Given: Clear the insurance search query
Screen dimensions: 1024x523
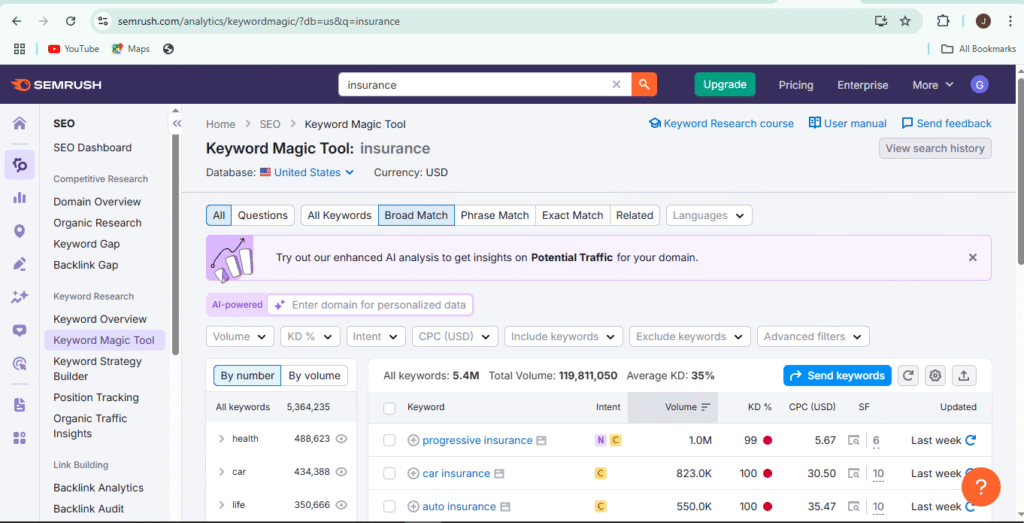Looking at the screenshot, I should [x=616, y=85].
